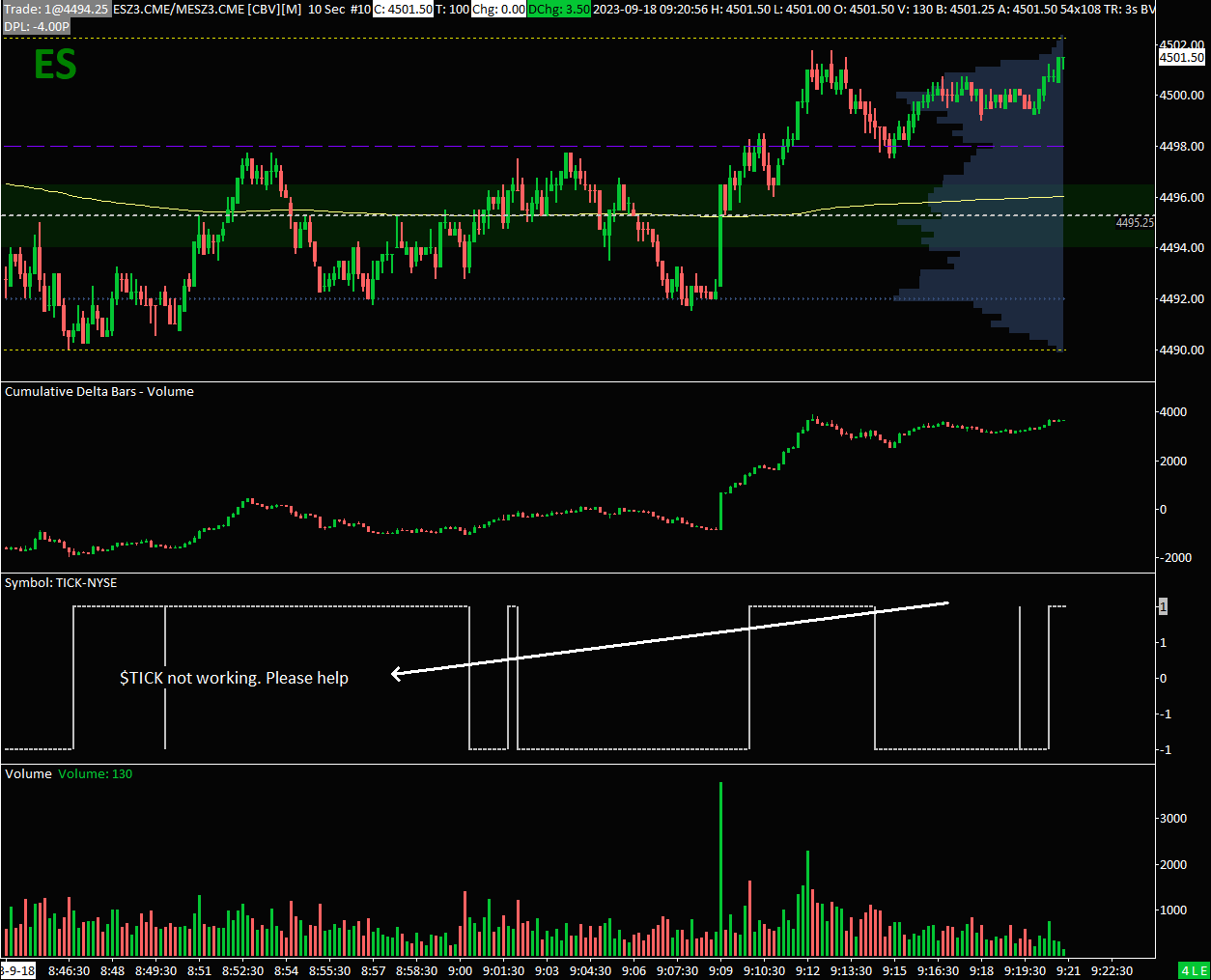
Task: Select the 8:51 time axis label
Action: [x=199, y=971]
